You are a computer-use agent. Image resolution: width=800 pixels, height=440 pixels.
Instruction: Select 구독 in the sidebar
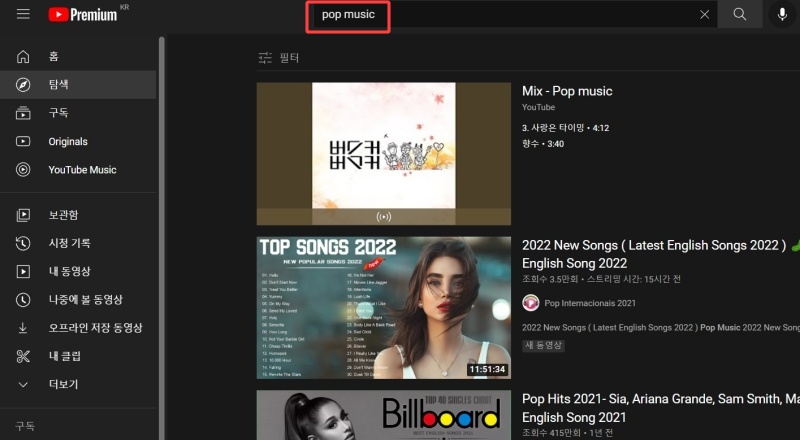[78, 113]
